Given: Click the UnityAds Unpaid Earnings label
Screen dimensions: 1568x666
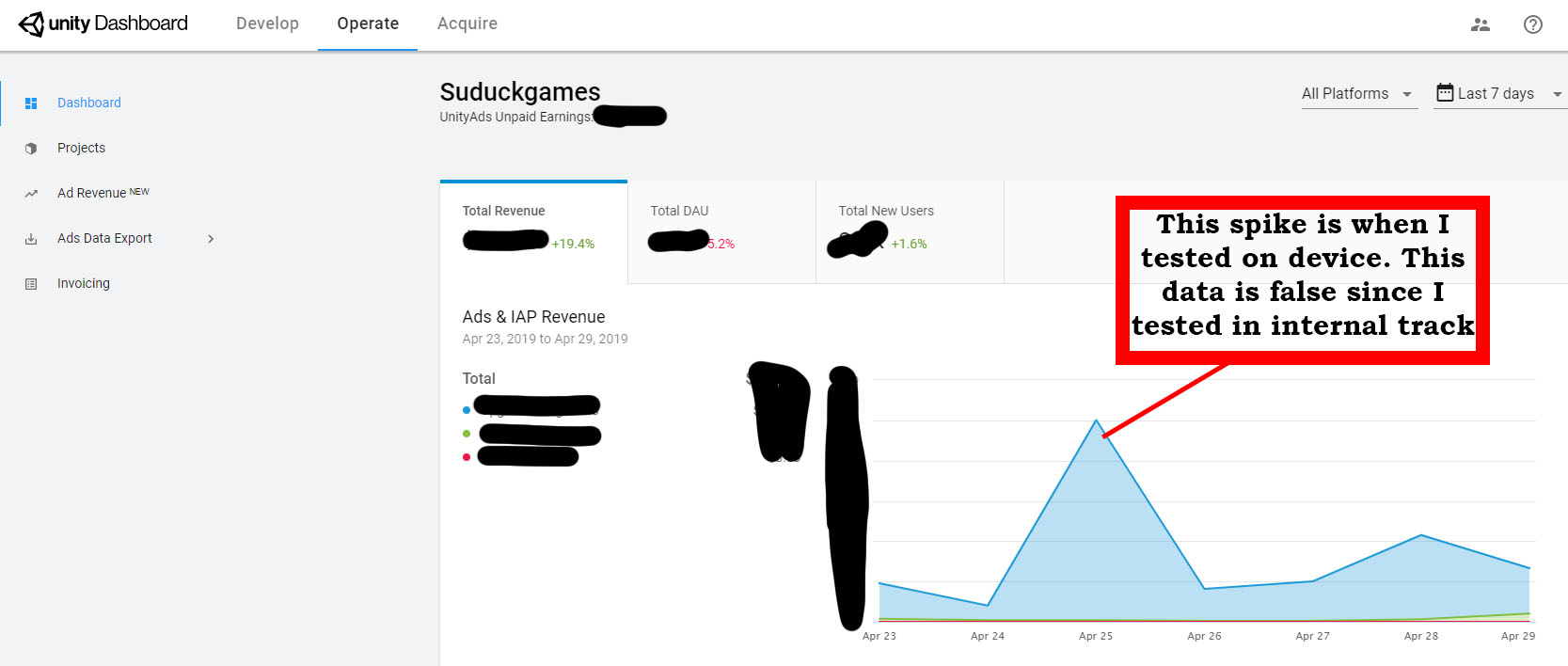Looking at the screenshot, I should pos(516,117).
